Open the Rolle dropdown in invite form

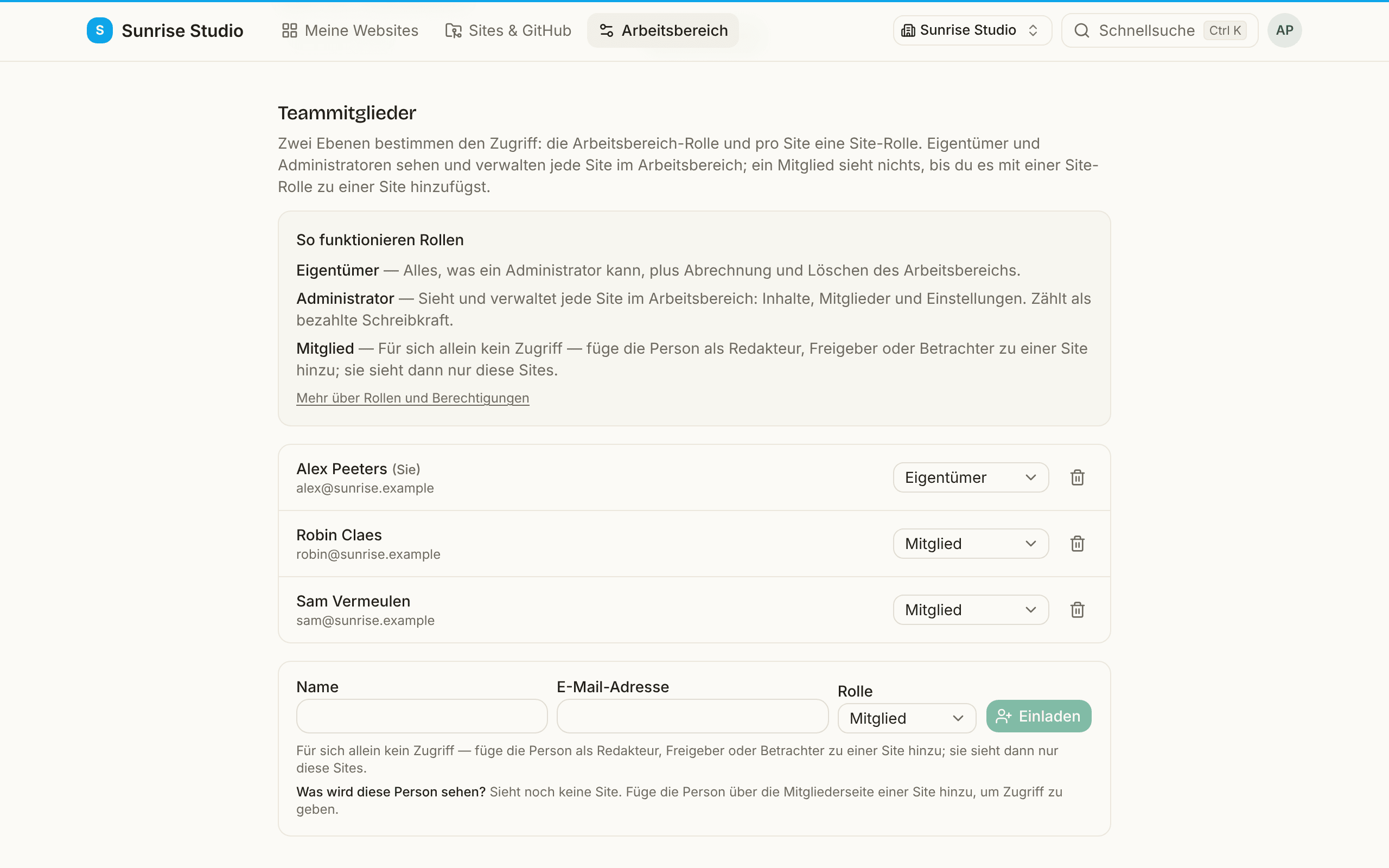[x=907, y=718]
